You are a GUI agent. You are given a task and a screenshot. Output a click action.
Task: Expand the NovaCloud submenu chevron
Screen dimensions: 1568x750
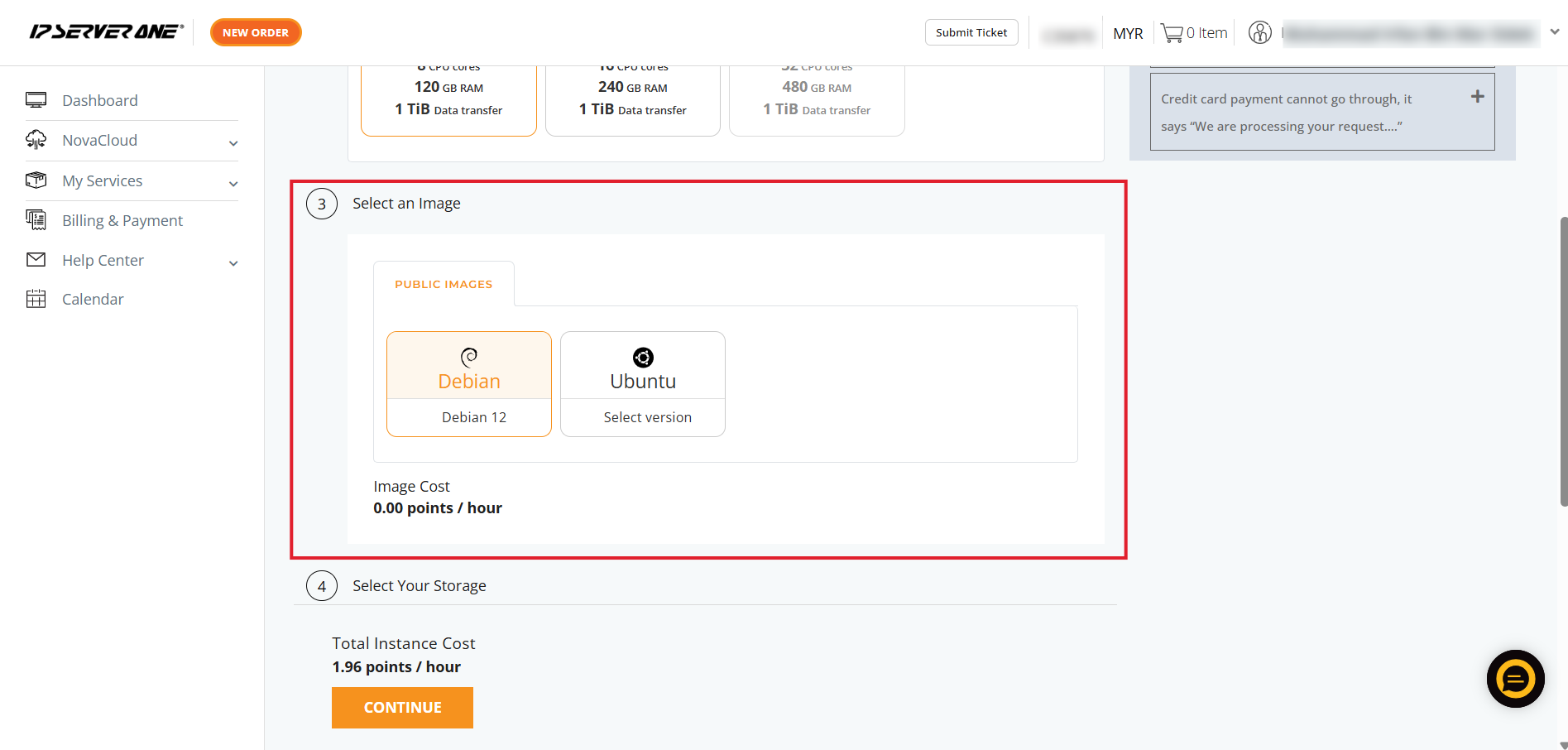(233, 143)
